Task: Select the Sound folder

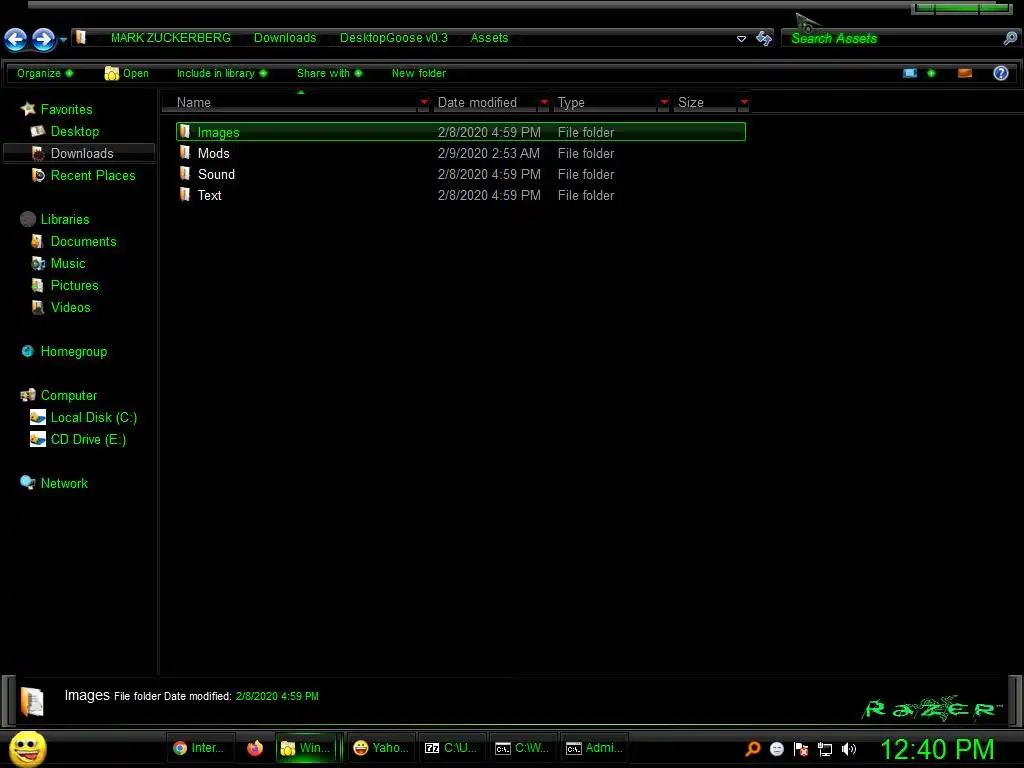Action: (460, 174)
